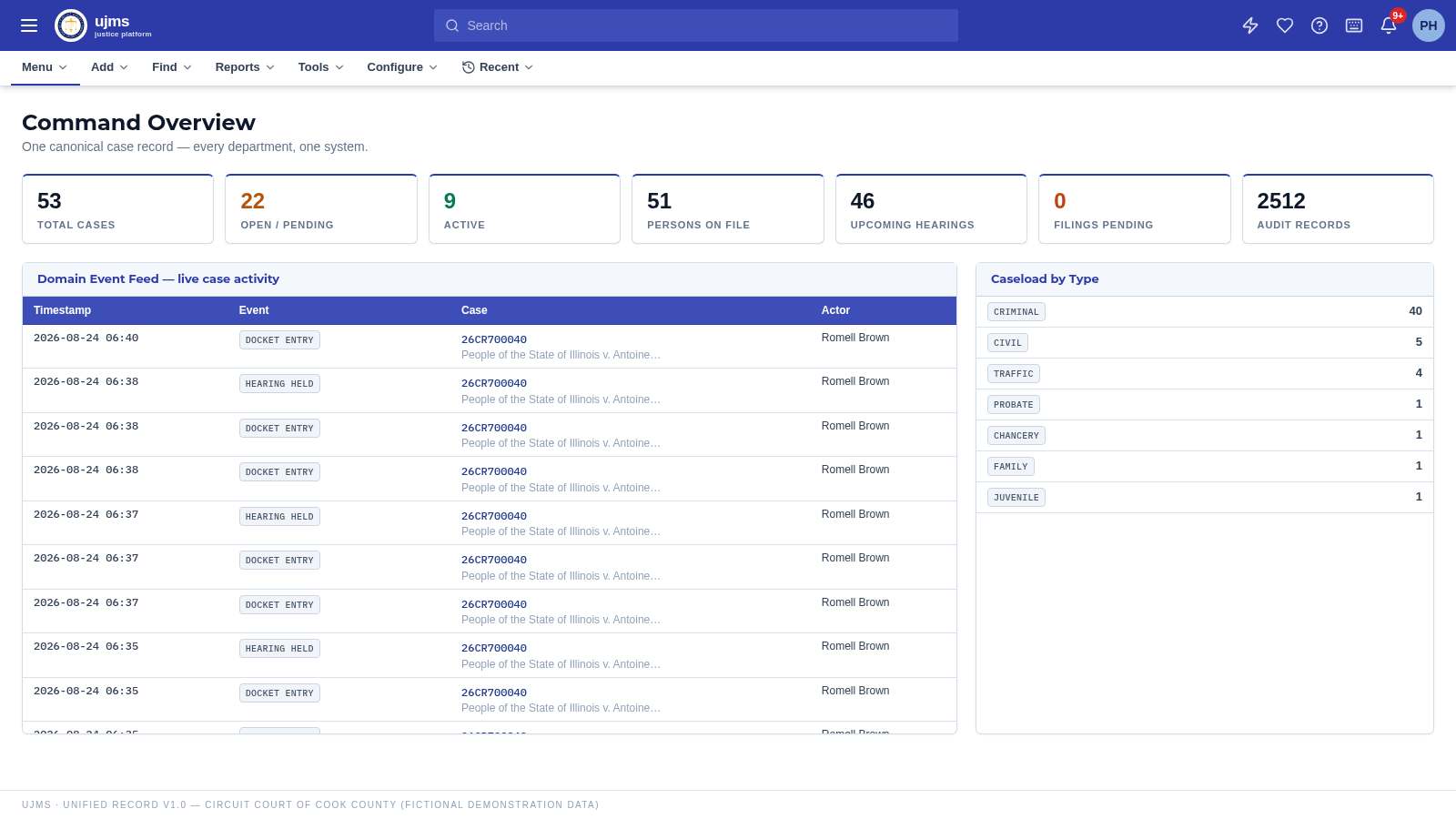Select the CHANCERY caseload type tag

click(x=1016, y=436)
